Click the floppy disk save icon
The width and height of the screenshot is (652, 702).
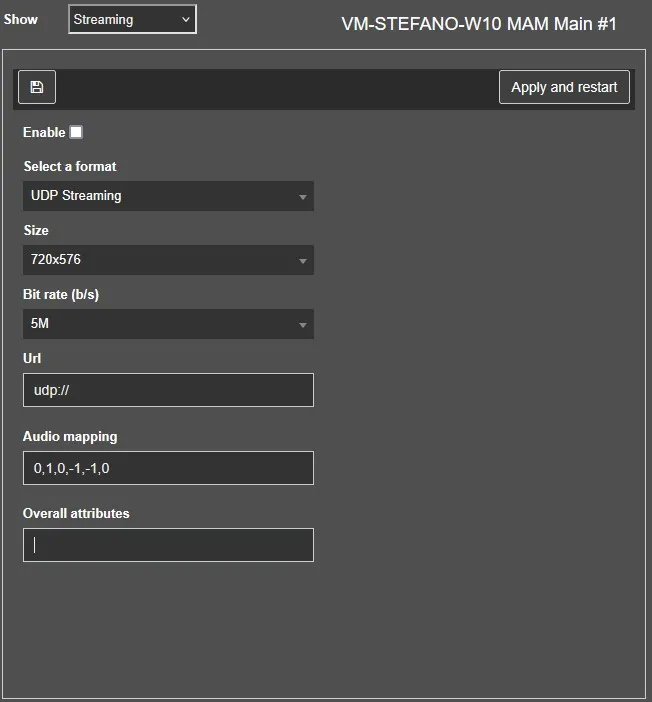(37, 87)
